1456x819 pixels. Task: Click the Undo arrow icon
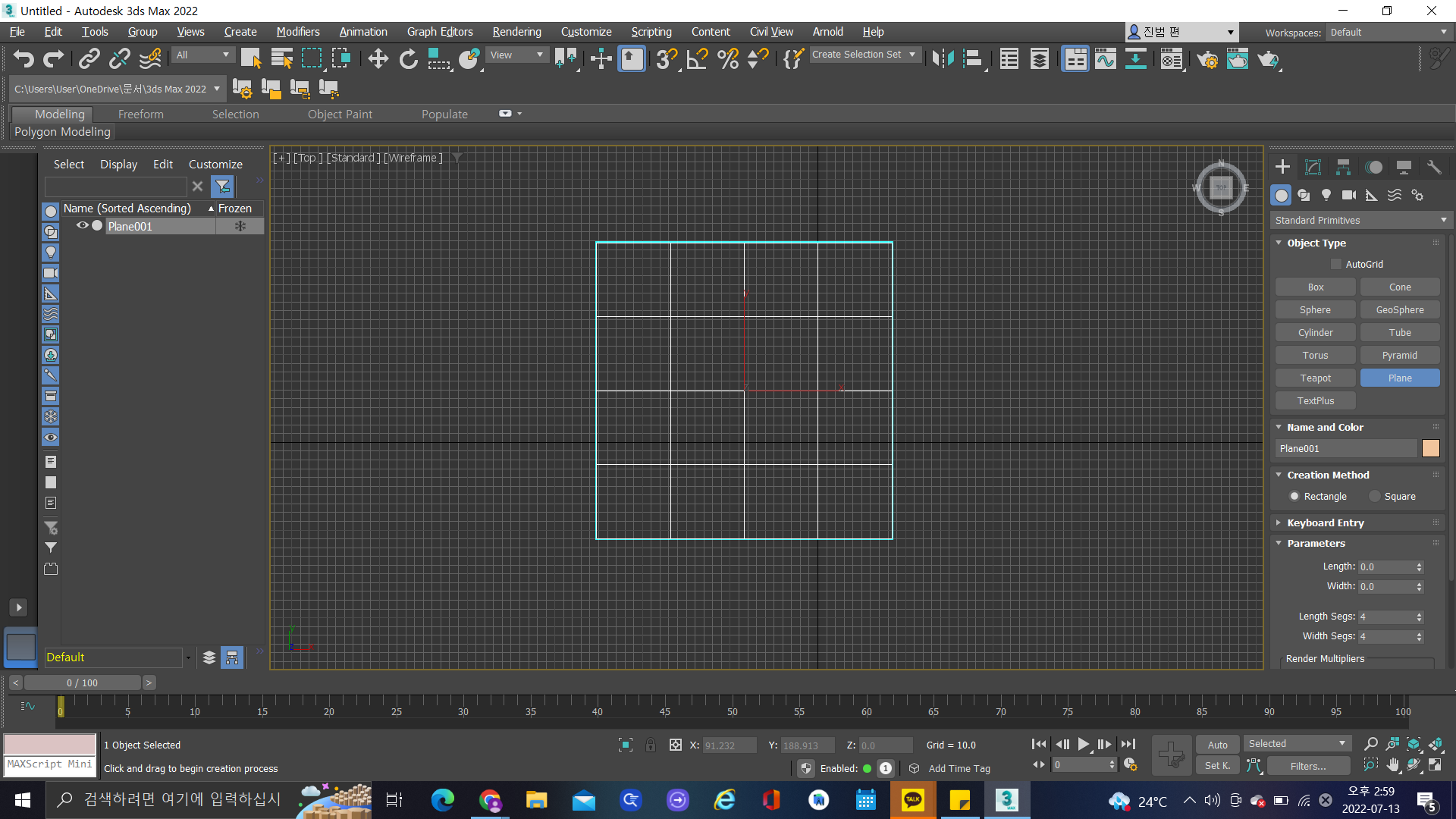click(x=24, y=59)
